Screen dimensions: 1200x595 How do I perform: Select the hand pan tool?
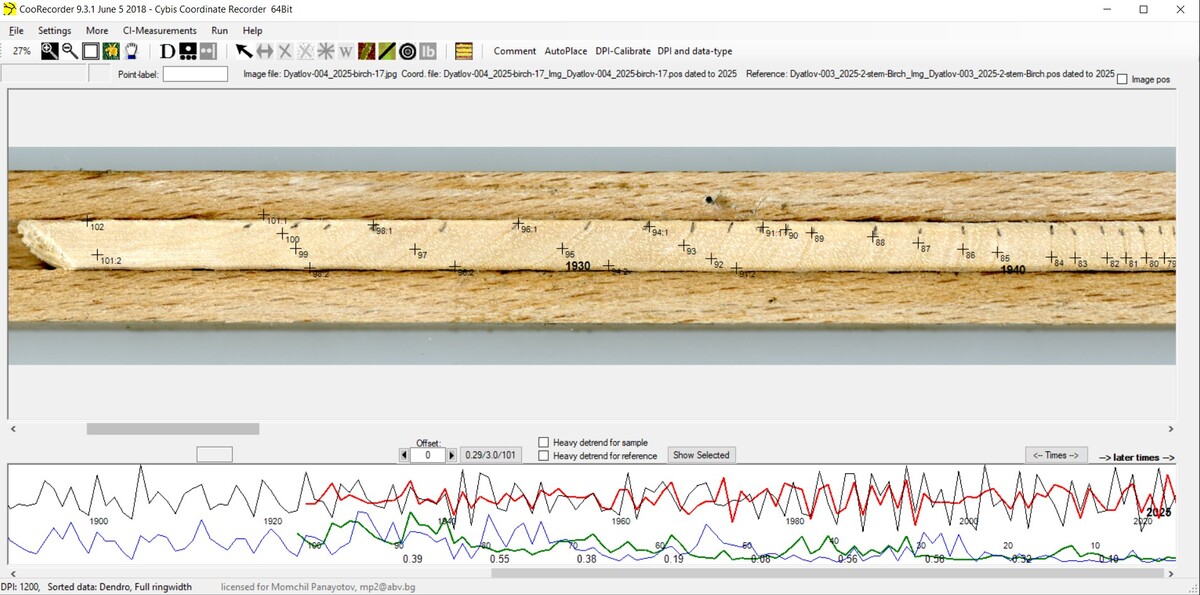pyautogui.click(x=131, y=51)
